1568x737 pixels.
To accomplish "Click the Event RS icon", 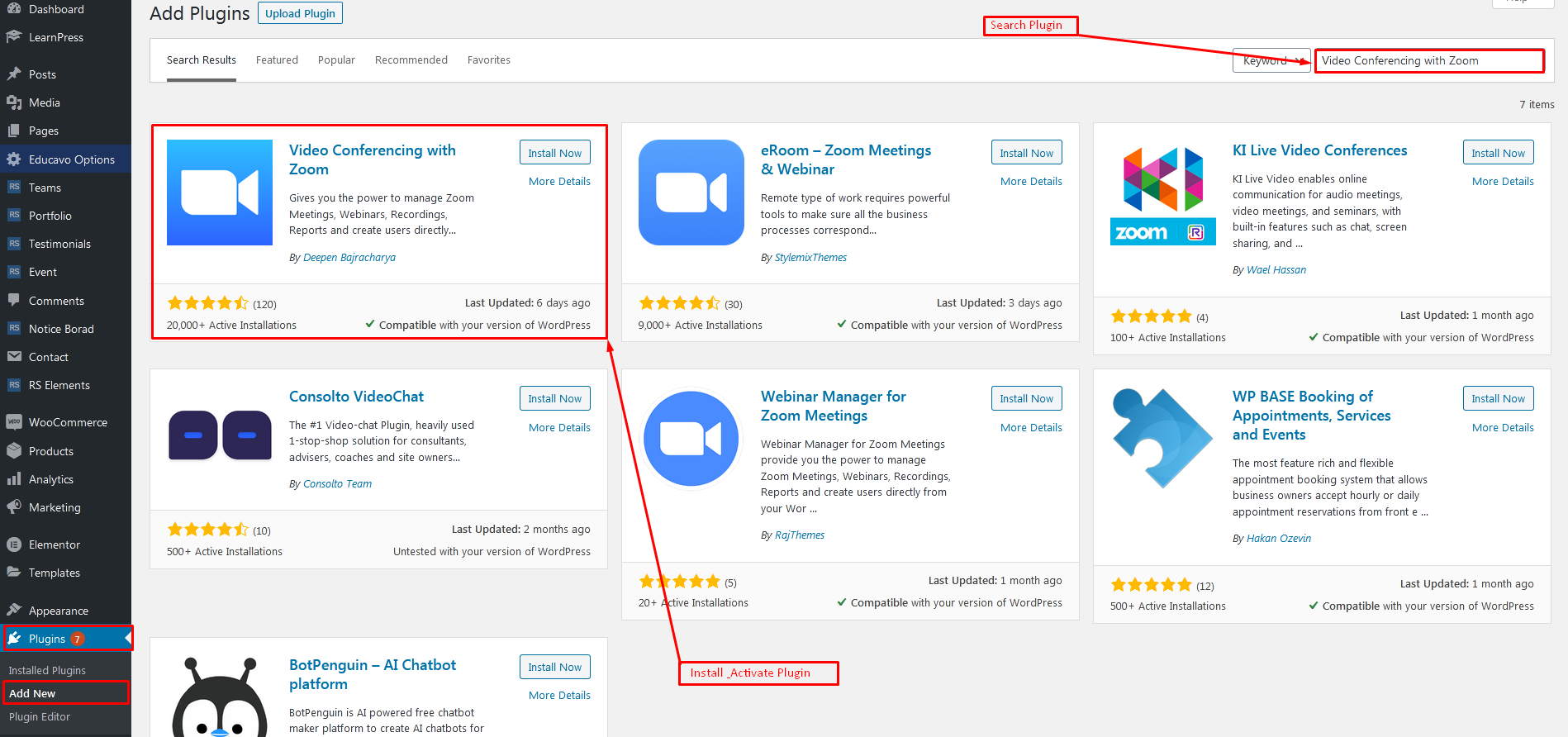I will pos(14,272).
